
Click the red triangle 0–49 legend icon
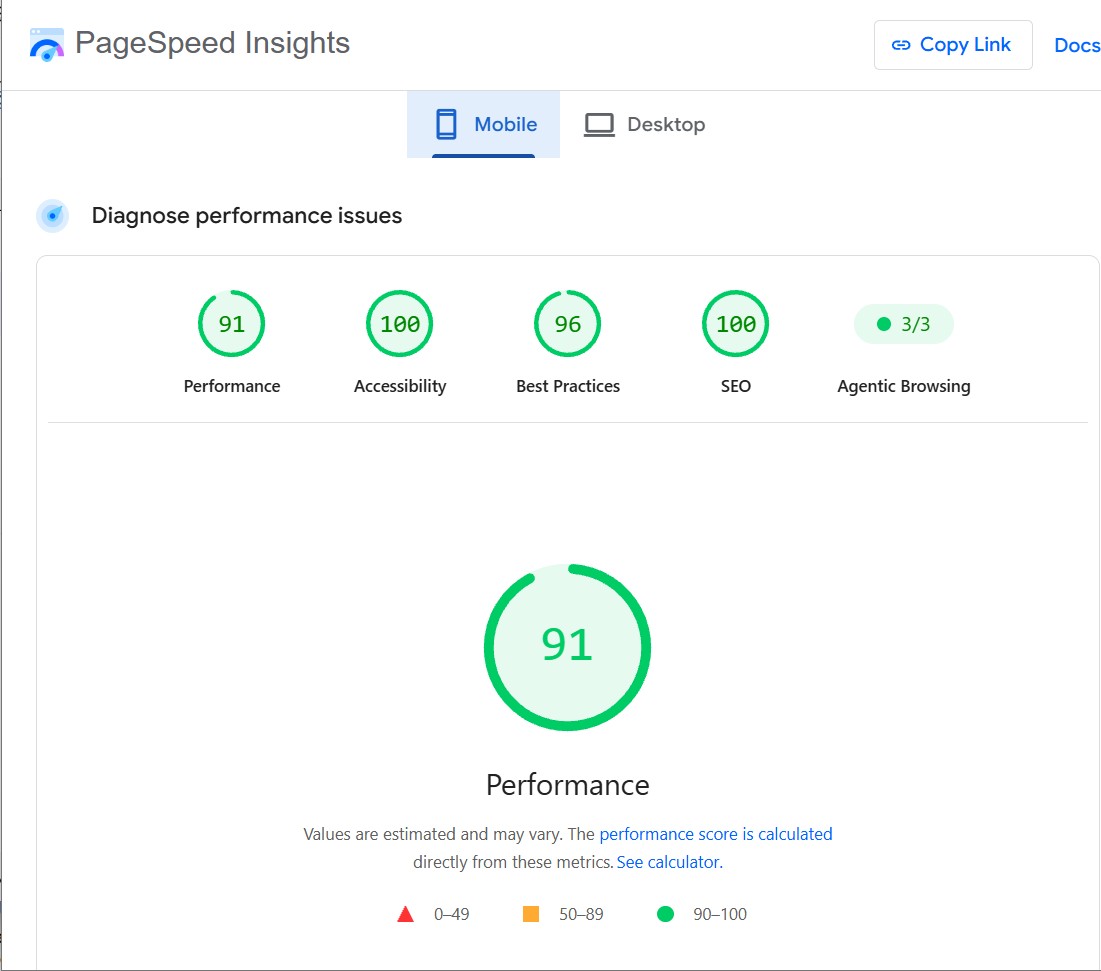(x=405, y=914)
